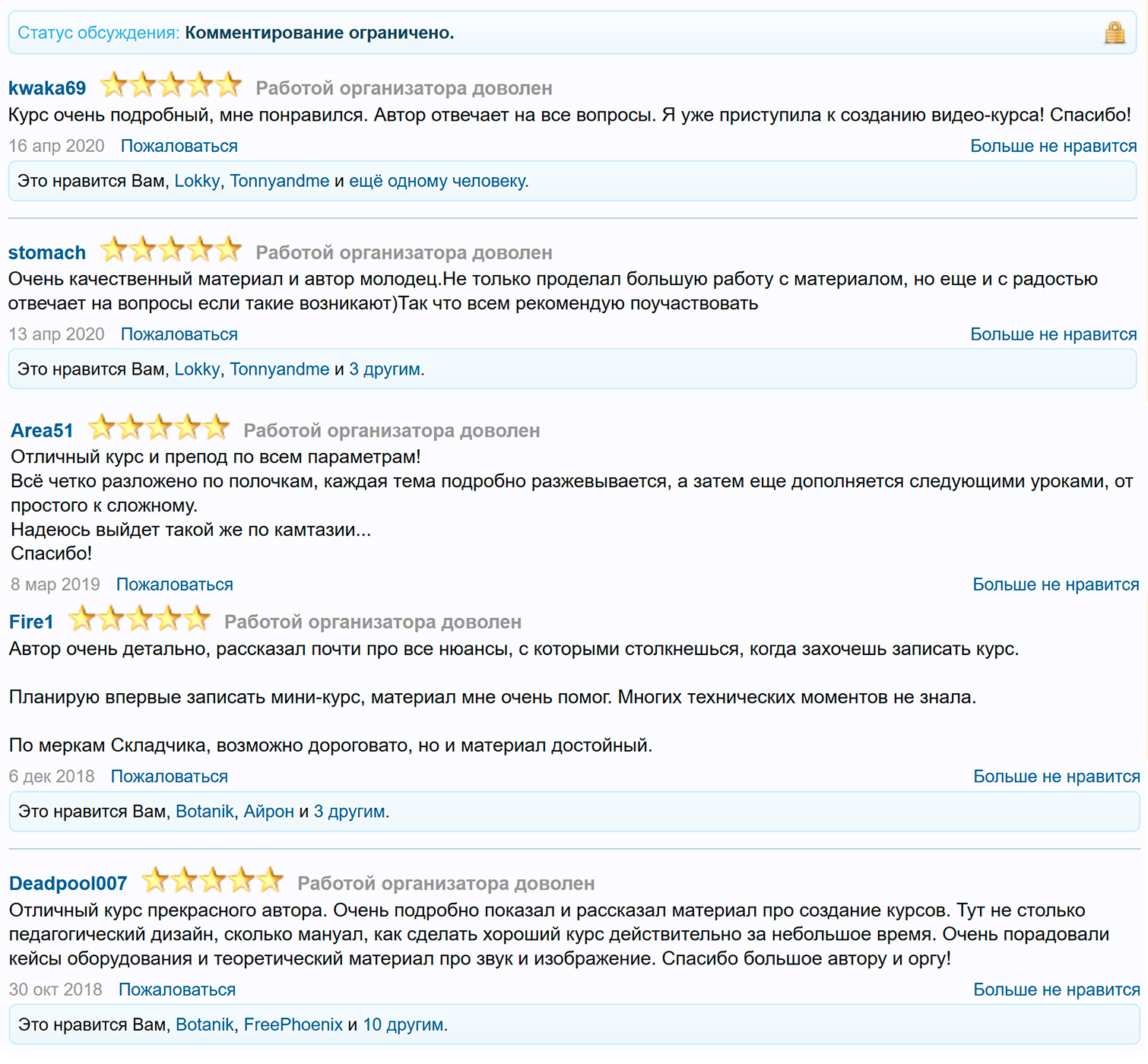This screenshot has height=1064, width=1148.
Task: Show 10 other likers of Deadpool007's review
Action: (403, 1024)
